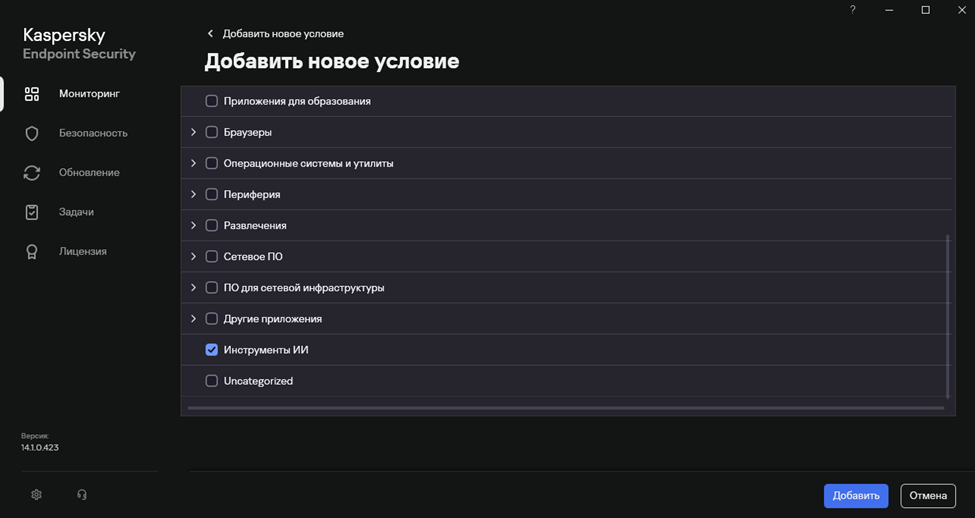Viewport: 975px width, 518px height.
Task: Open the Лицензия section
Action: [x=83, y=252]
